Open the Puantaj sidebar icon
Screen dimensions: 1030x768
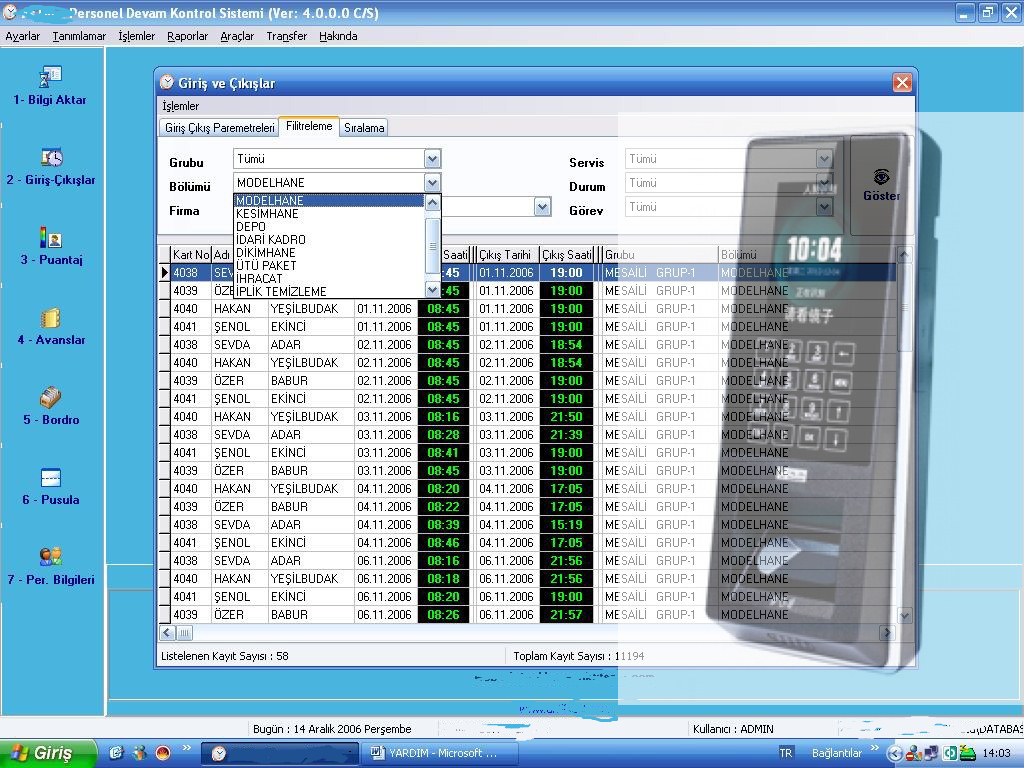[51, 237]
